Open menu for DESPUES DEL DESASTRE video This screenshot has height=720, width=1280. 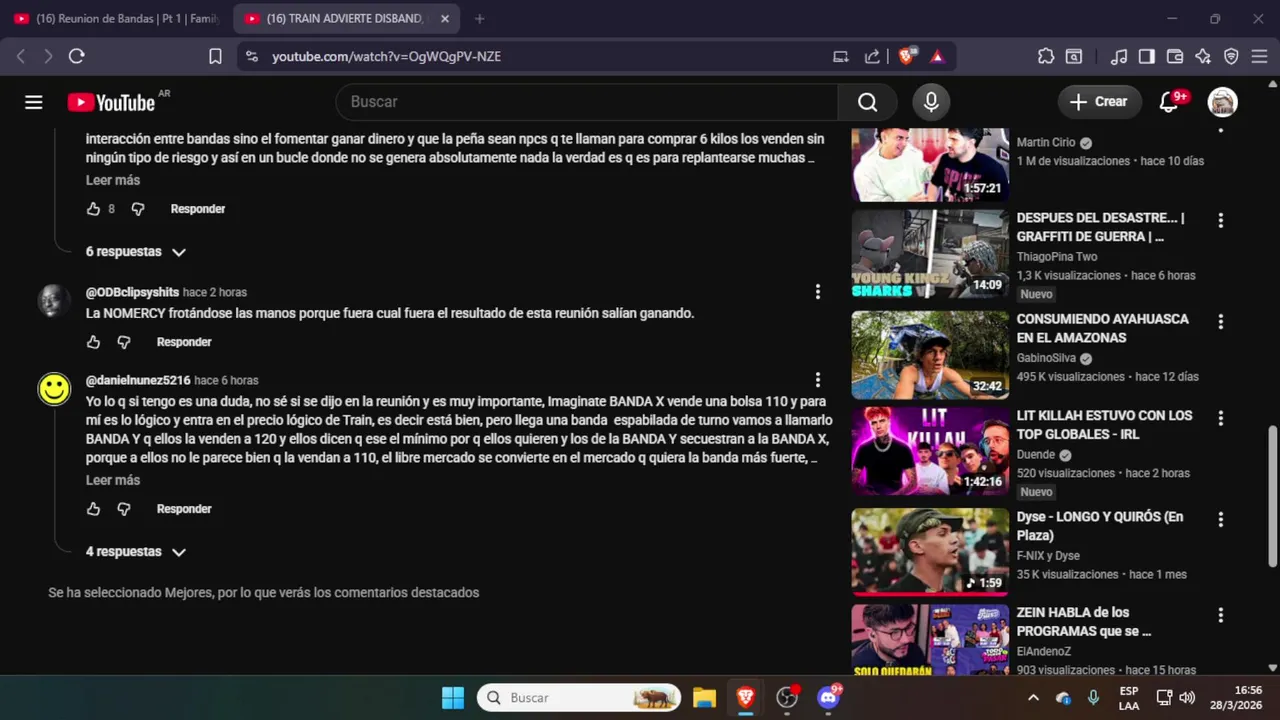[1220, 220]
